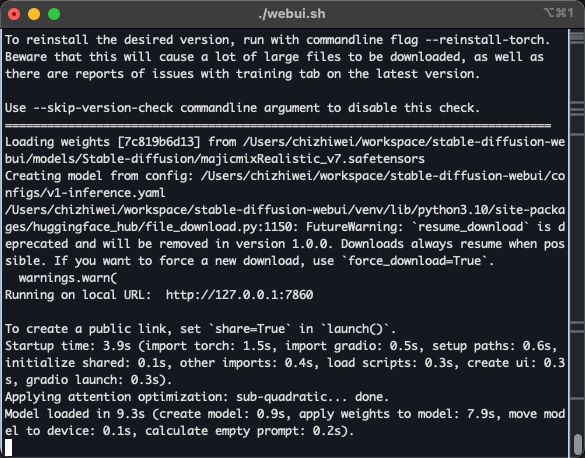This screenshot has height=458, width=585.
Task: Click the equals-sign separator line
Action: click(x=278, y=125)
